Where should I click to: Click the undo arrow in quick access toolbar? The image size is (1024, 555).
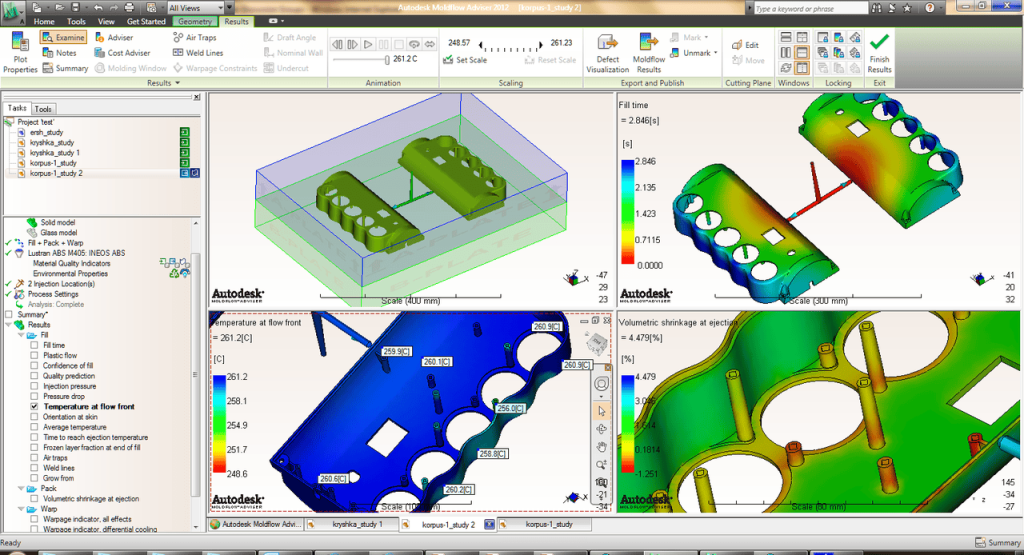(x=98, y=8)
